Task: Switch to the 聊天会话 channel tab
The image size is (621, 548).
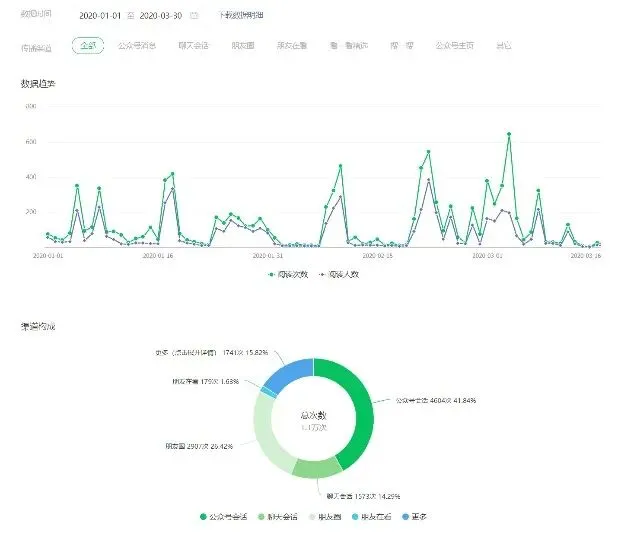Action: point(193,46)
